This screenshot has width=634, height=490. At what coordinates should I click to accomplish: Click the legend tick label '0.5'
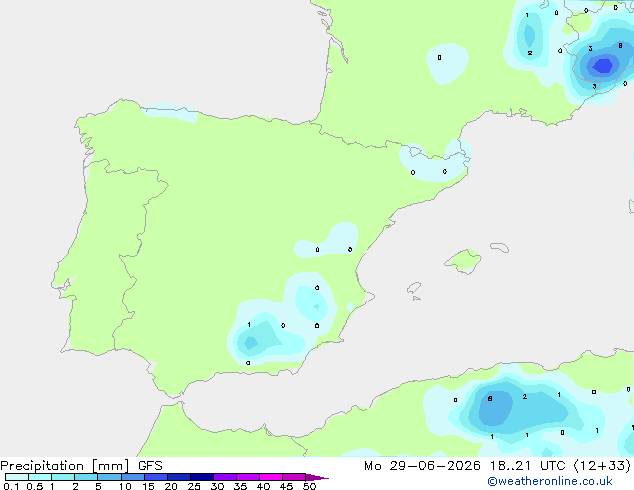34,486
